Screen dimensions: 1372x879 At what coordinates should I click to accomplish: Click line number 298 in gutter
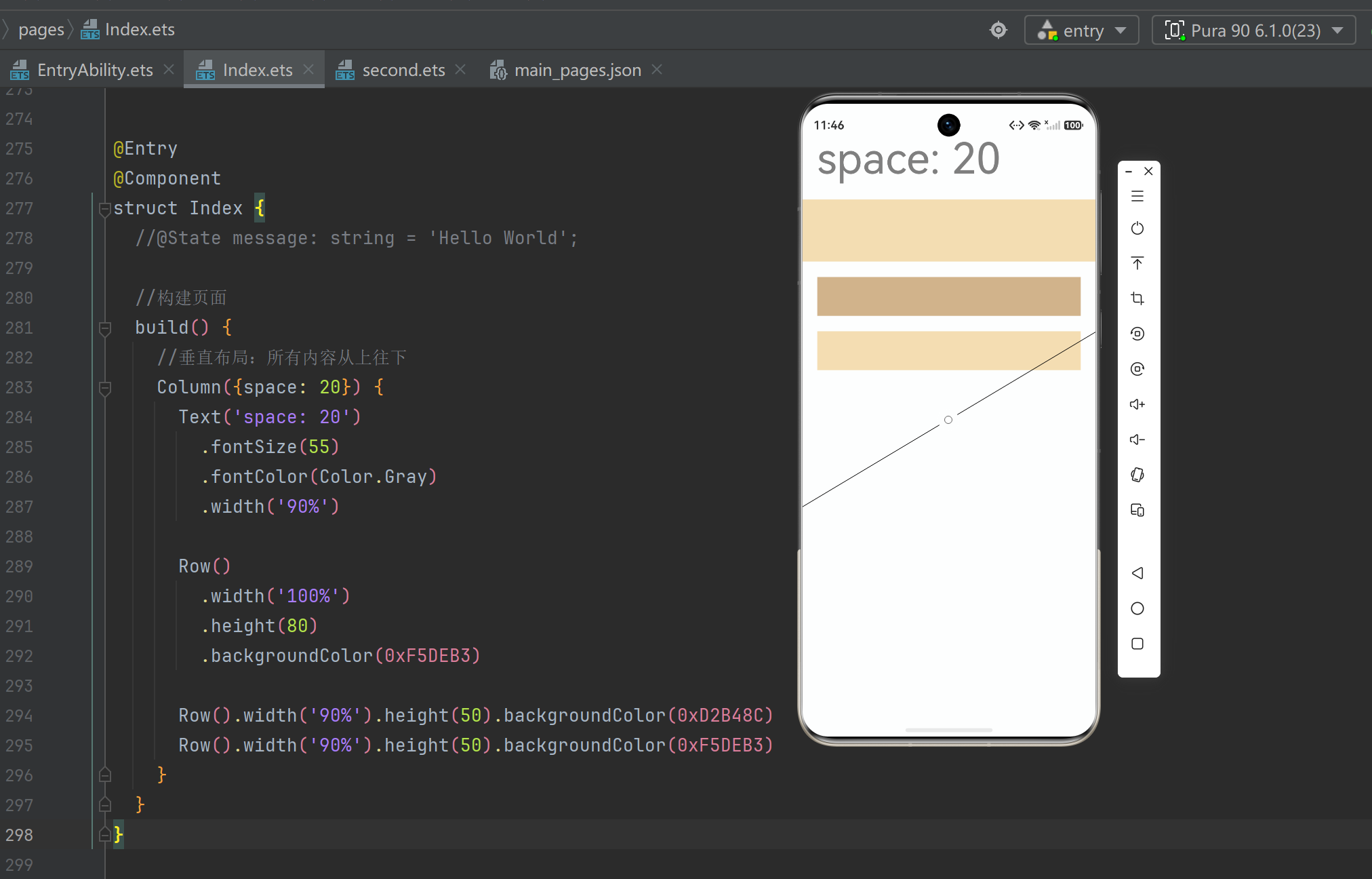coord(19,836)
